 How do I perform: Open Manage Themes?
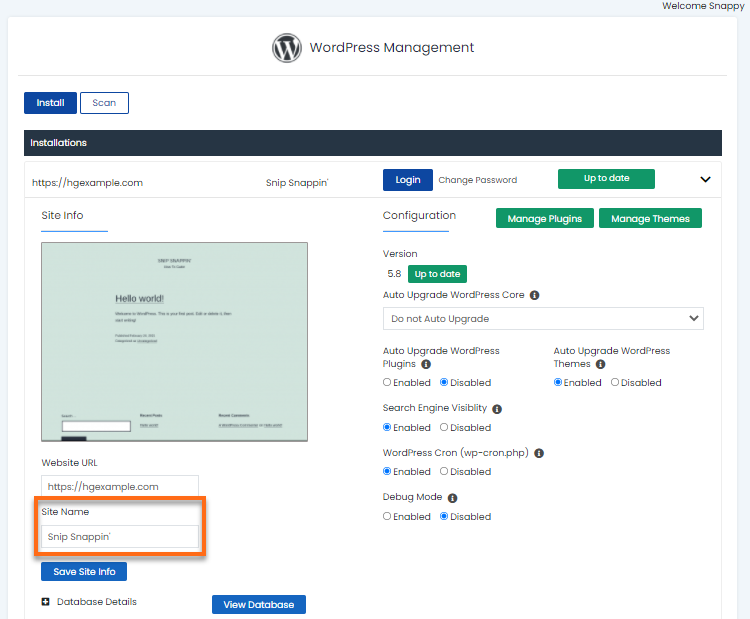coord(650,218)
